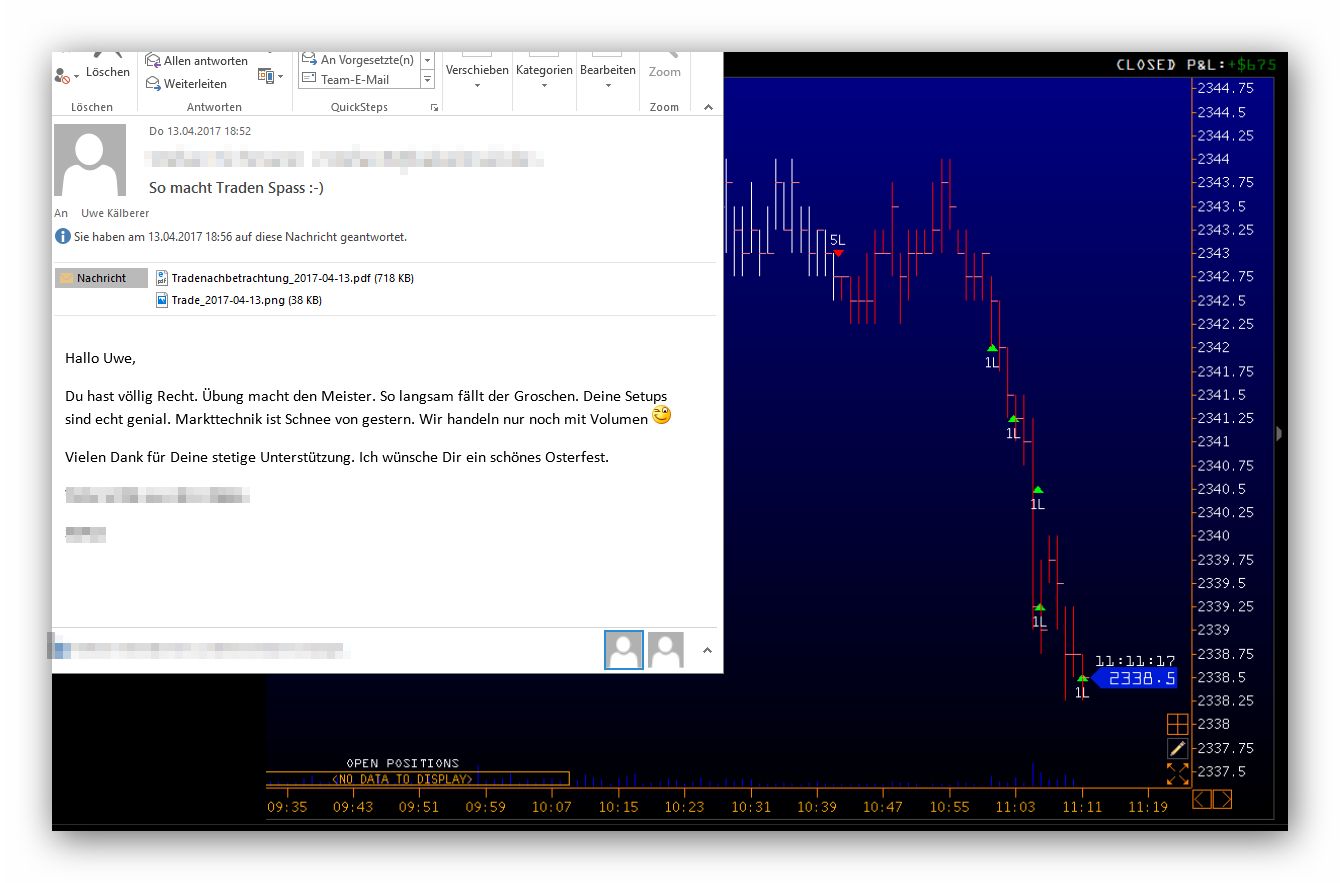Click the chart scroll-right arrow button
This screenshot has width=1340, height=883.
(1222, 799)
